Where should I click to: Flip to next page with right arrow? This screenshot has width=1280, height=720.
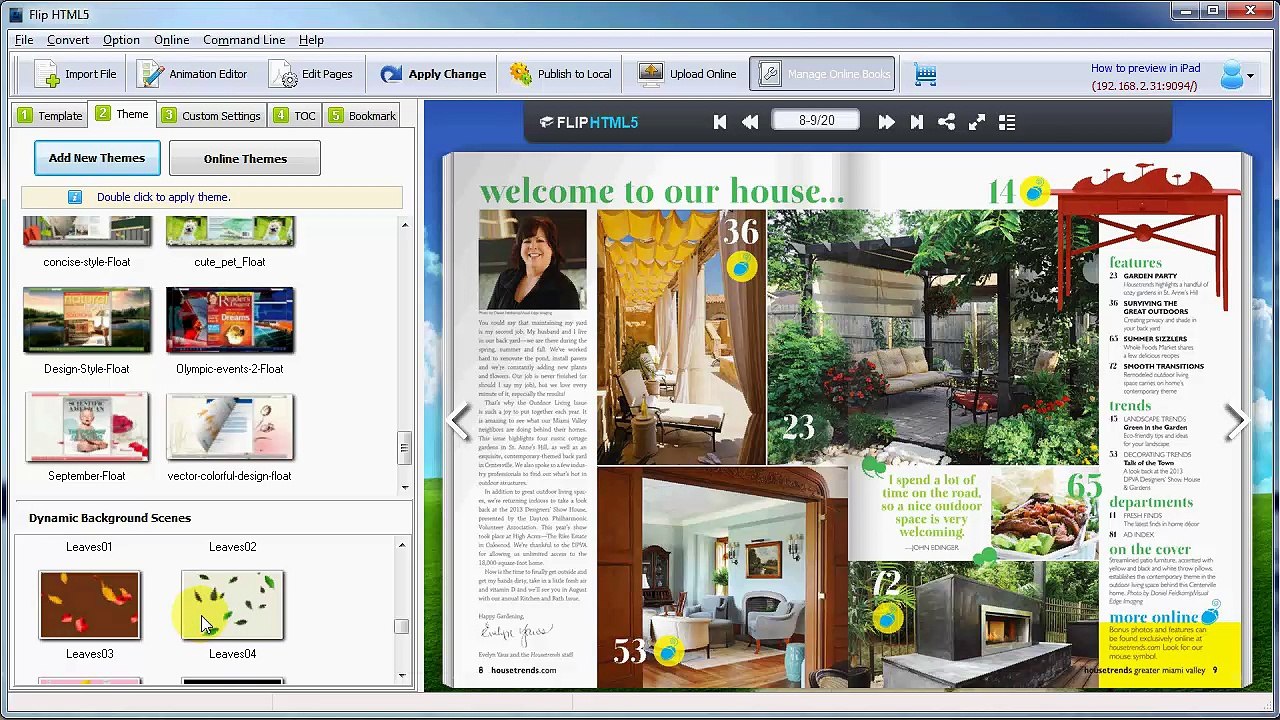pyautogui.click(x=1236, y=421)
